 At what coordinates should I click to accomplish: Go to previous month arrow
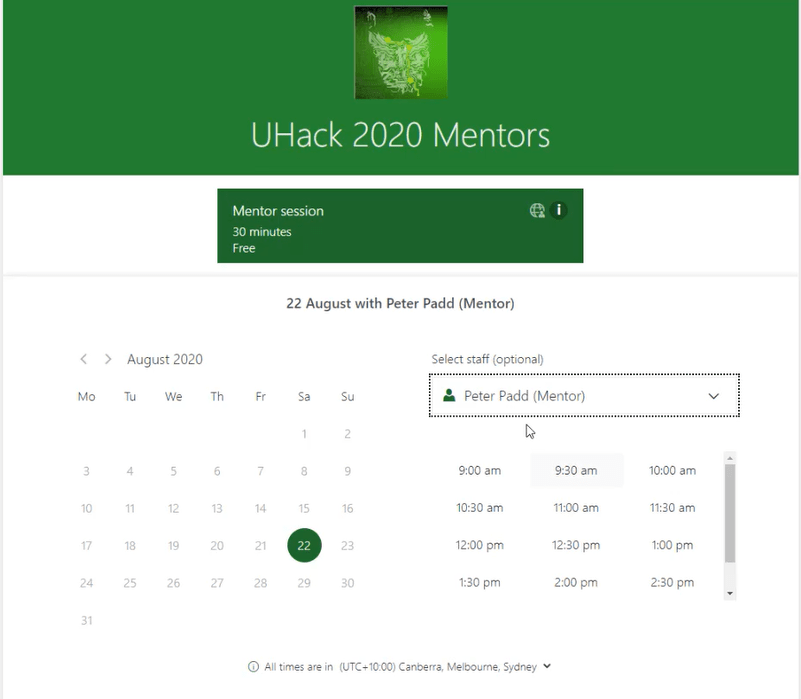pos(84,359)
